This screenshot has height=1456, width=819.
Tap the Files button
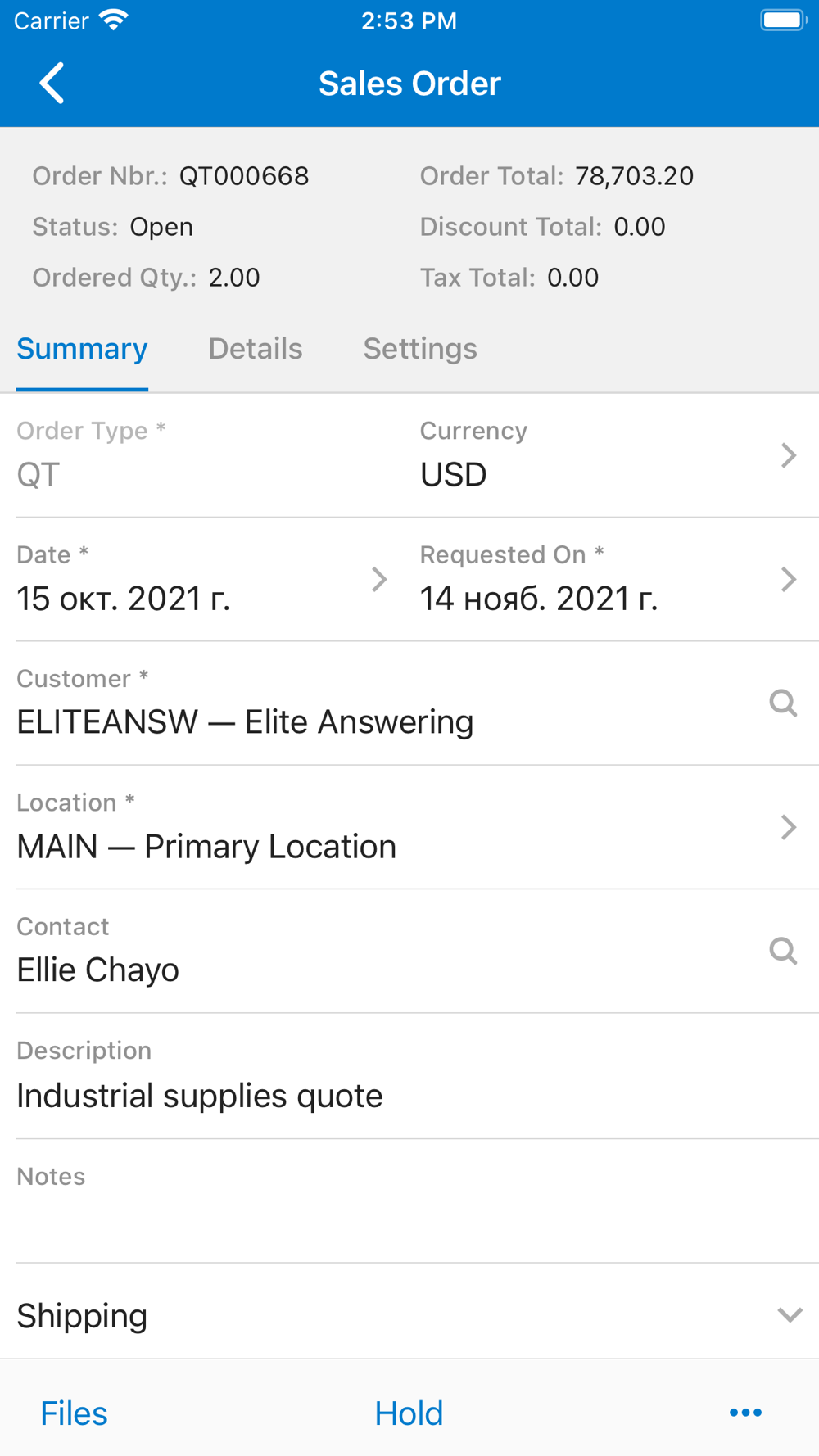point(74,1413)
